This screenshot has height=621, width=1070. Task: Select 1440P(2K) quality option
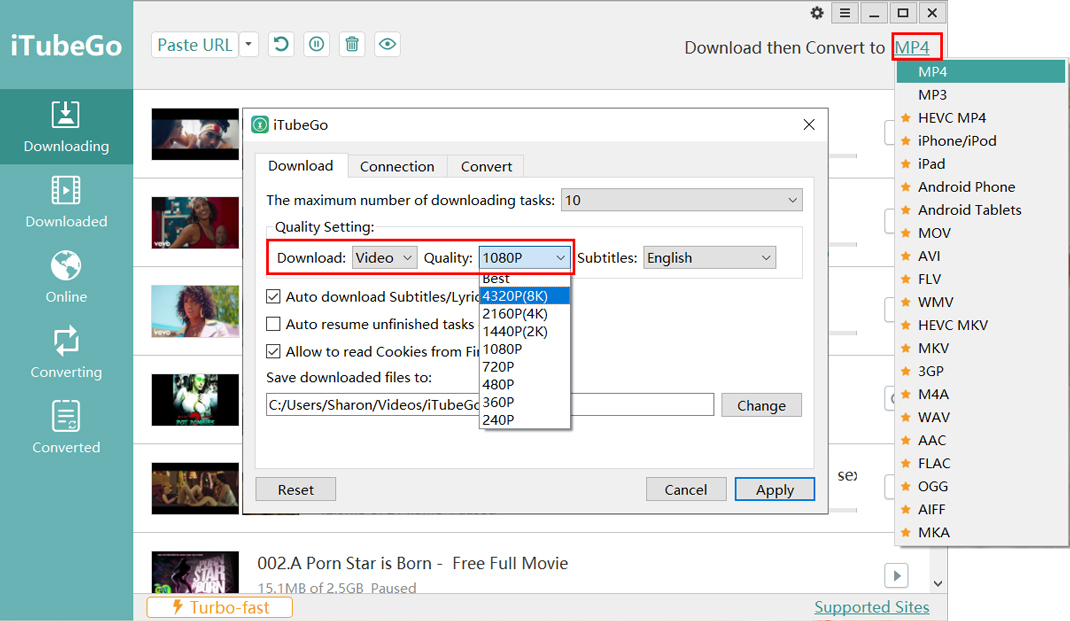click(524, 332)
